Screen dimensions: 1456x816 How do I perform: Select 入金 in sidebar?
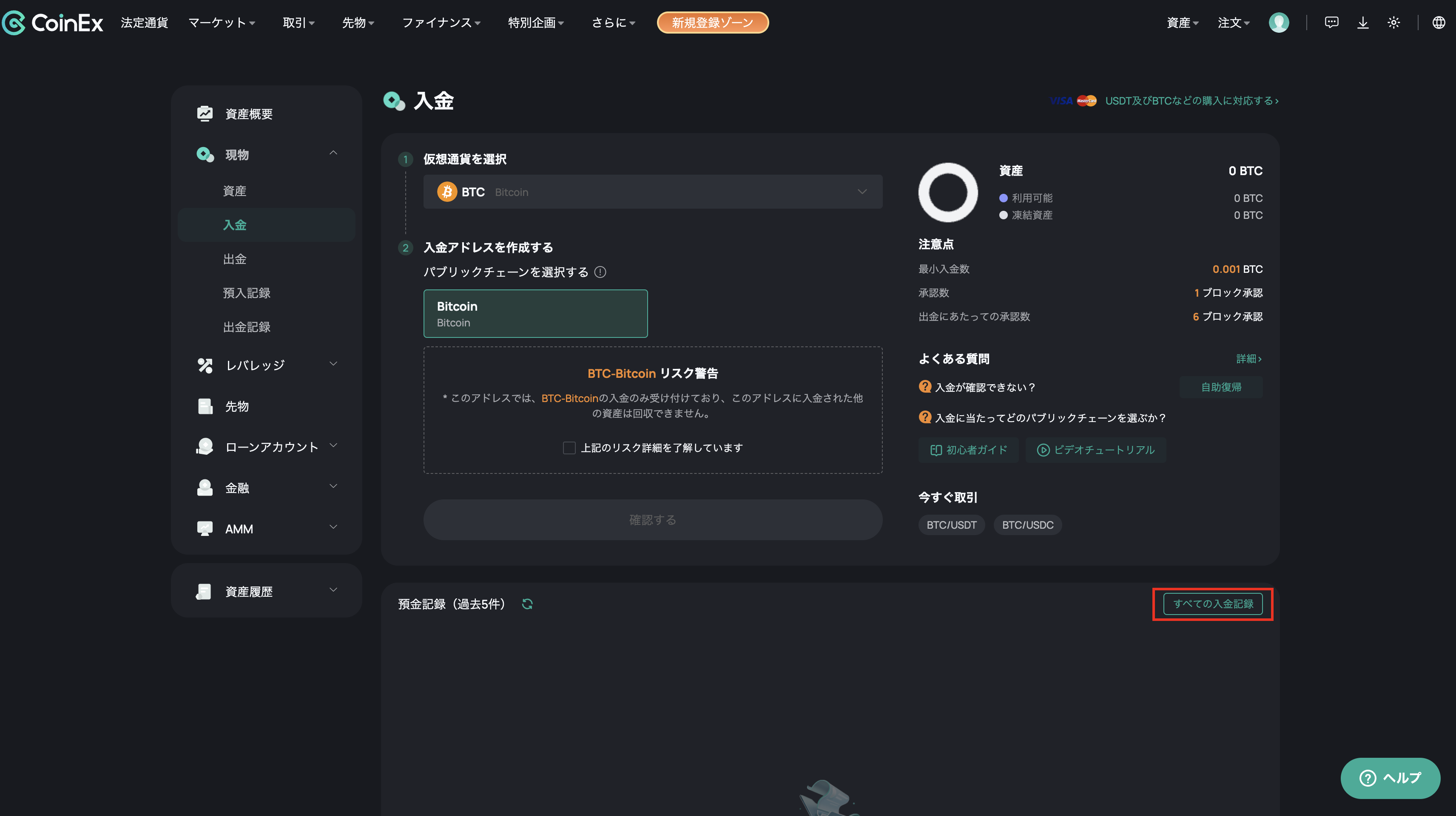266,225
